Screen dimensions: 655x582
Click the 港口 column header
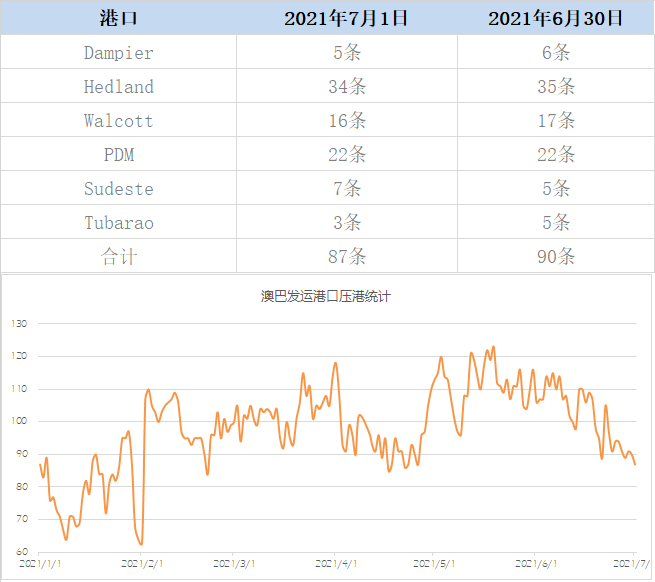[x=119, y=18]
